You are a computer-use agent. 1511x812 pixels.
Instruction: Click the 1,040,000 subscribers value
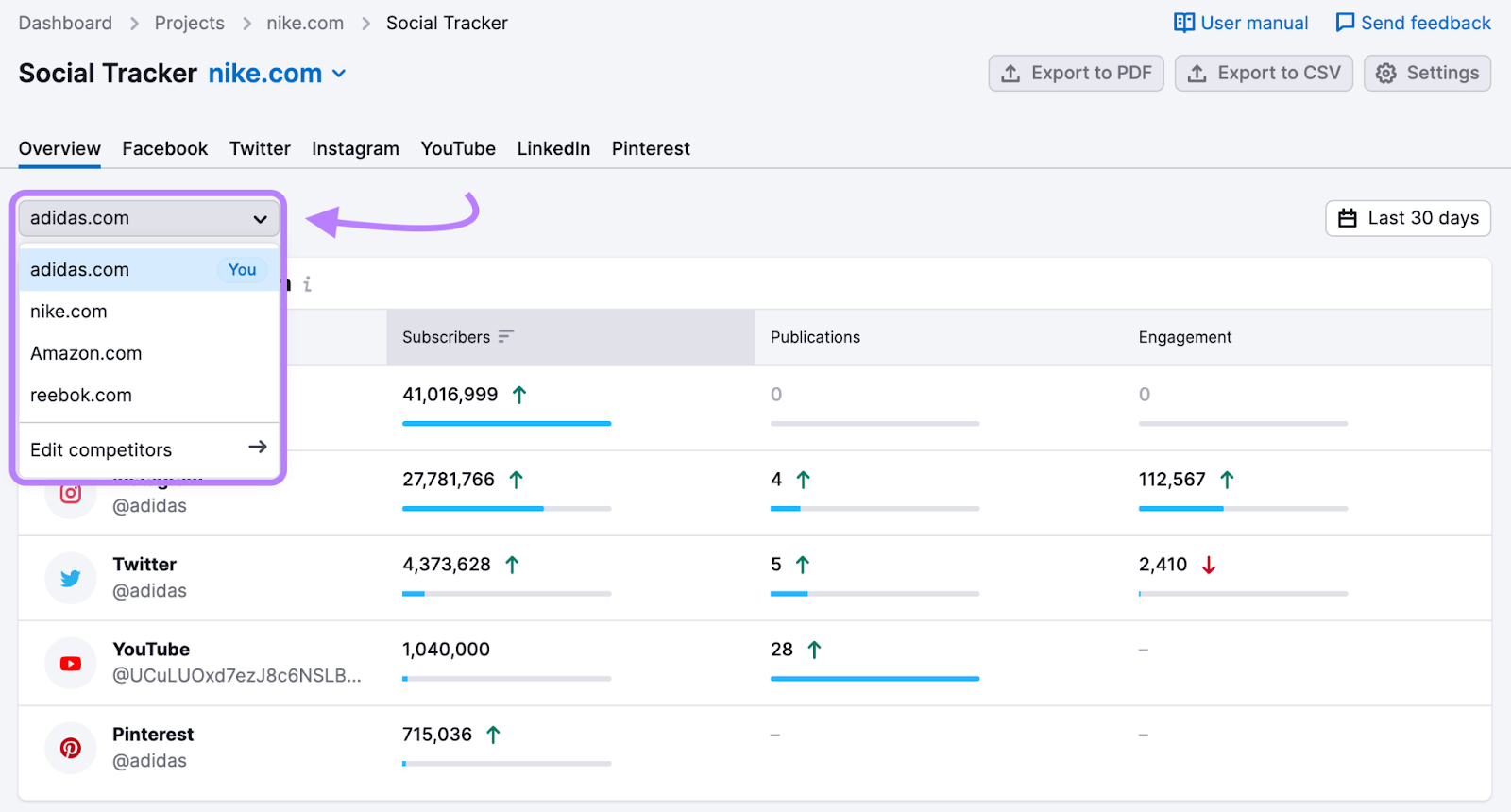446,650
